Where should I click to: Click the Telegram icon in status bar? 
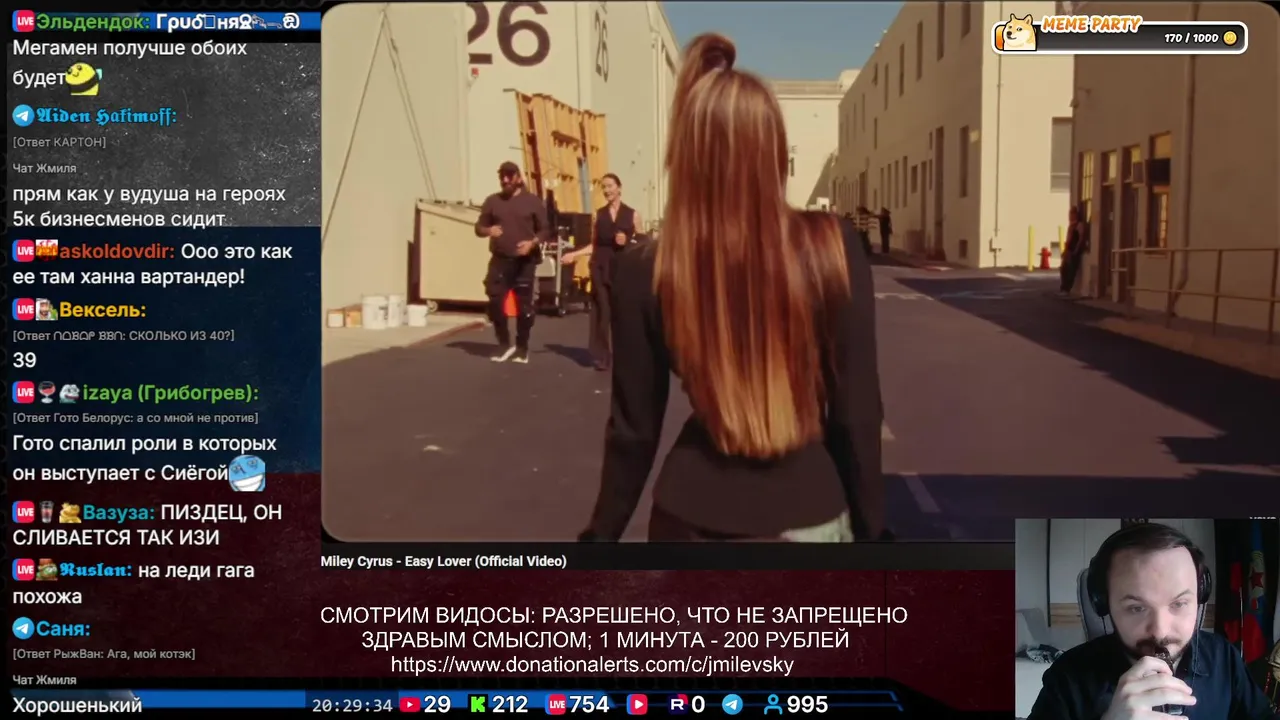[732, 705]
